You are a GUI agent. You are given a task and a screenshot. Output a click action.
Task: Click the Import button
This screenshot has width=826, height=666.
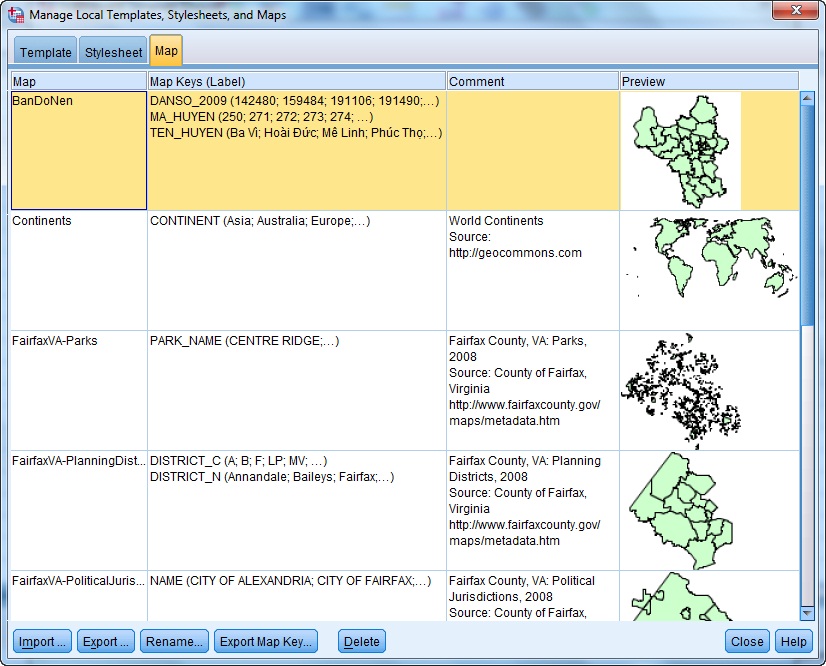coord(42,642)
